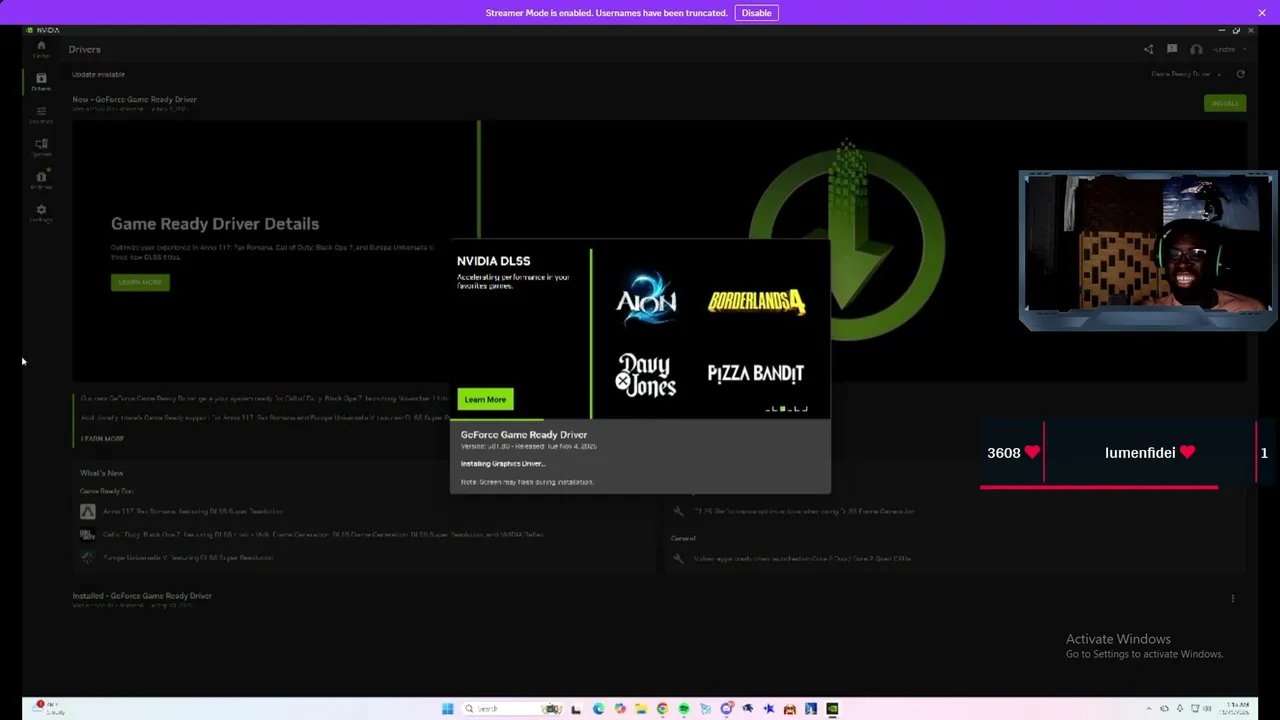
Task: Click the green INSTALL button
Action: pyautogui.click(x=1225, y=103)
